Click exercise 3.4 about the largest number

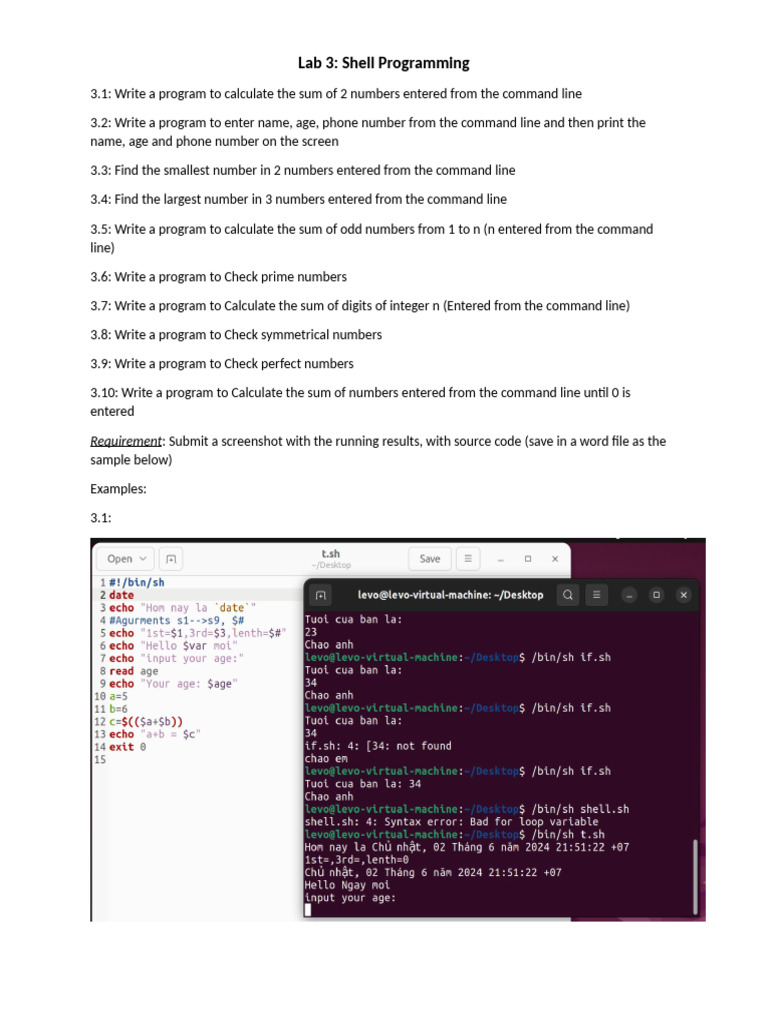point(298,199)
